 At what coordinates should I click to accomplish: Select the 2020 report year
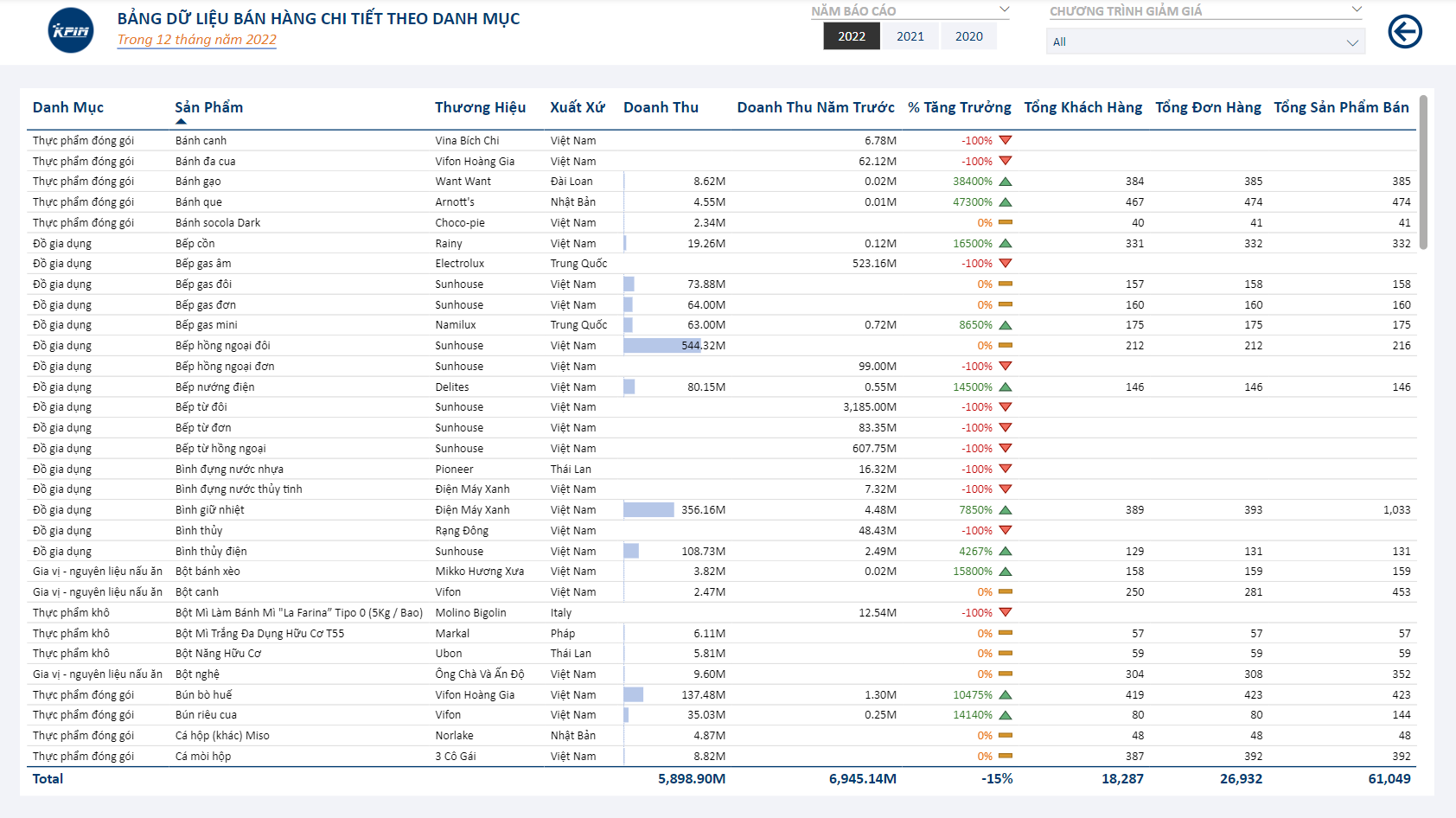pos(969,36)
